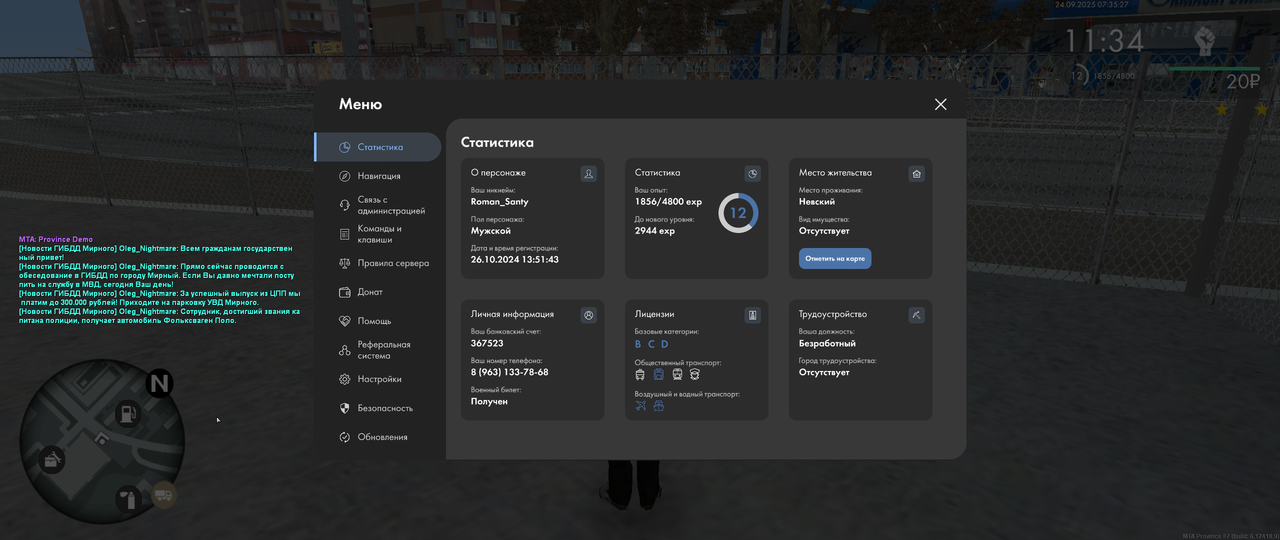Click the residence value Невский

point(817,202)
